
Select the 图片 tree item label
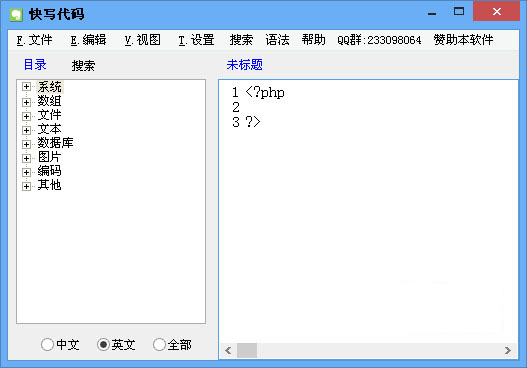(x=49, y=157)
